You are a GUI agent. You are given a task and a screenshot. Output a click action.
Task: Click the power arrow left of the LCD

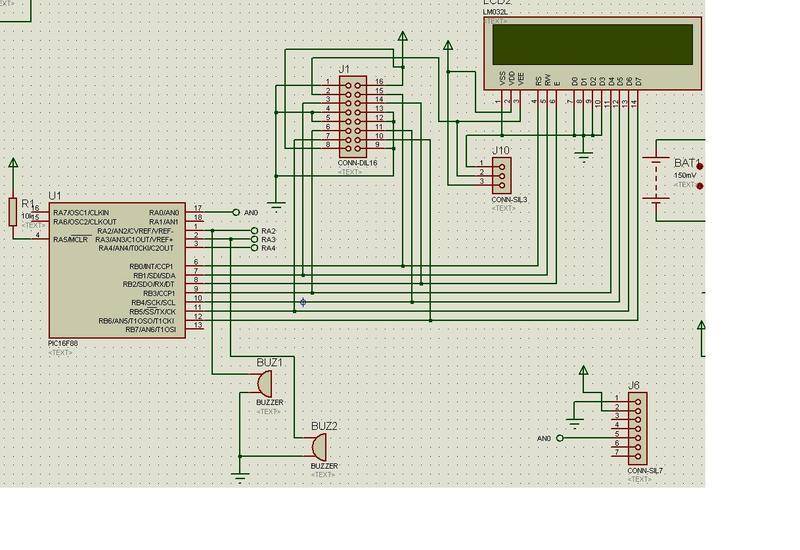pos(448,45)
